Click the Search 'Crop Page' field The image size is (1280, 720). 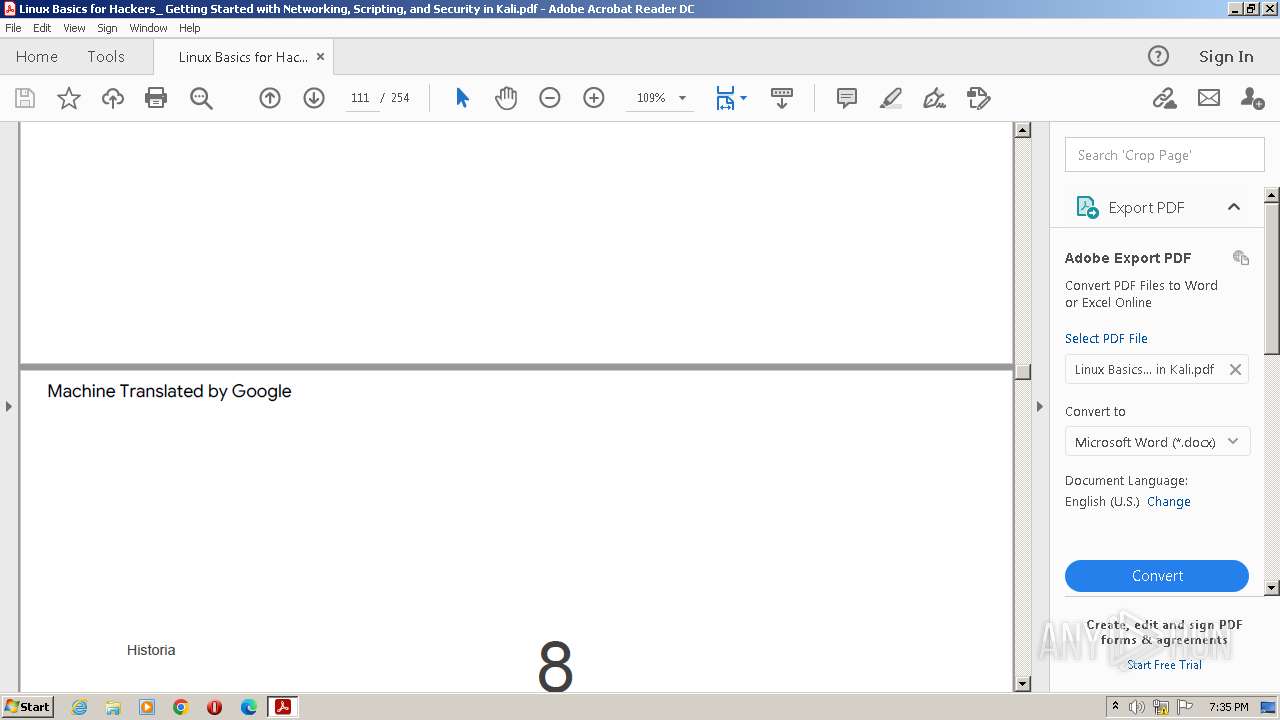1164,155
